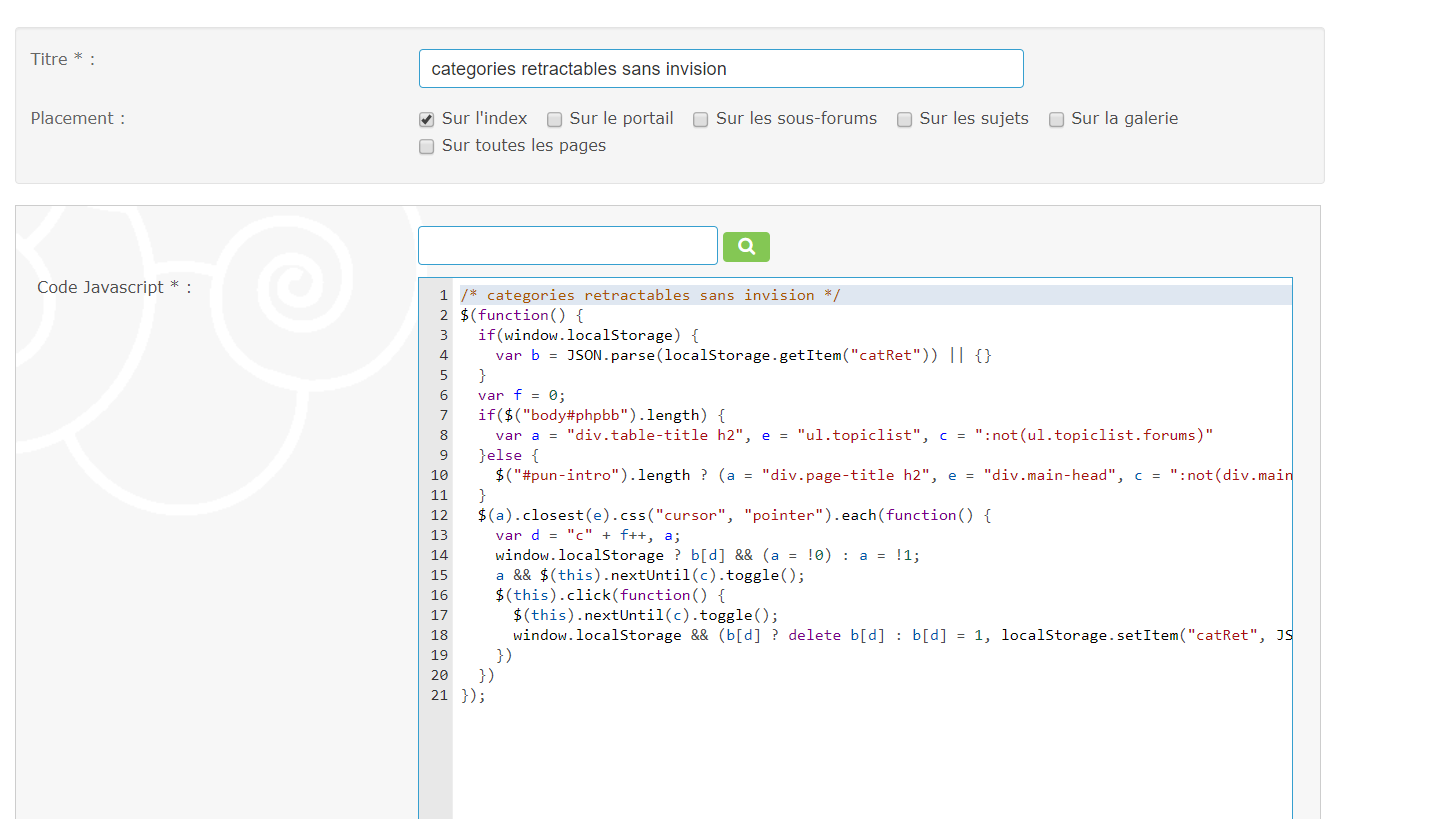Click the "}else {" code line
Viewport: 1449px width, 819px height.
coord(508,455)
